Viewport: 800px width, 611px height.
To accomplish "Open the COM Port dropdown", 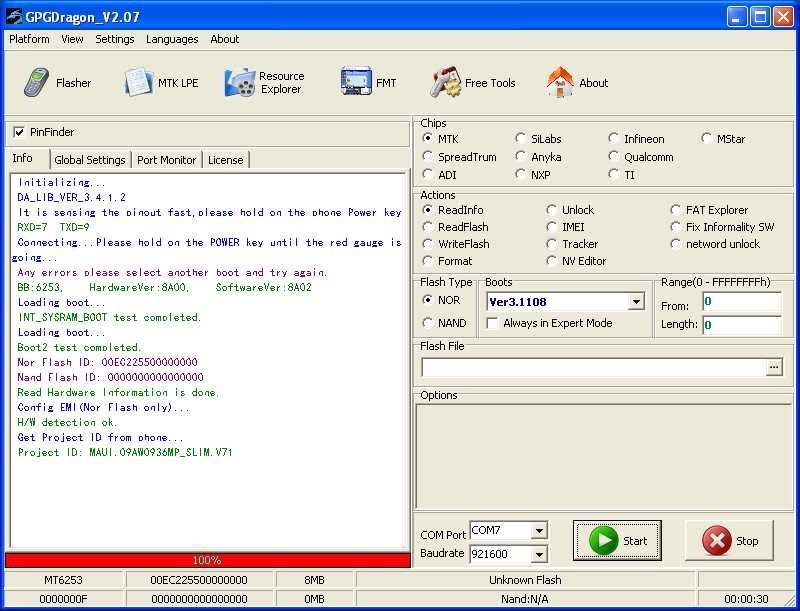I will tap(539, 531).
